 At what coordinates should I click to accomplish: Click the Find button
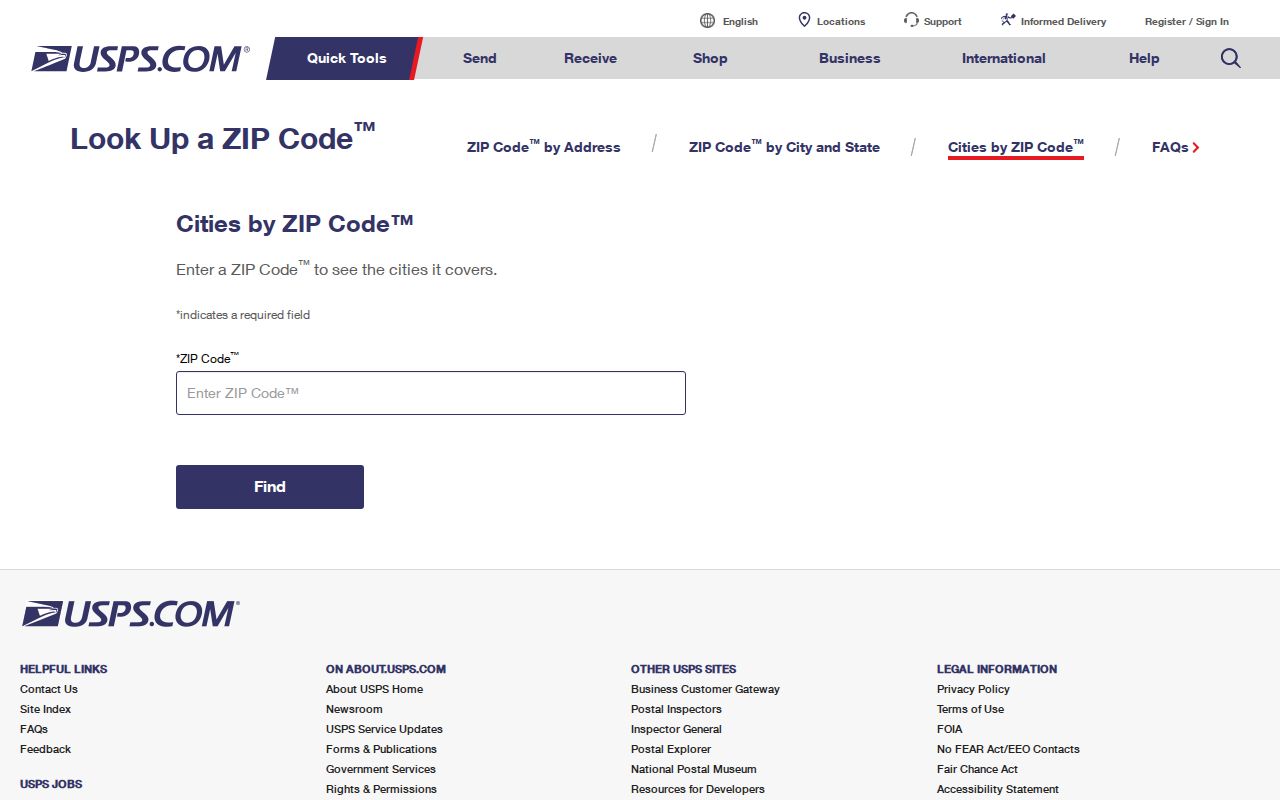270,487
